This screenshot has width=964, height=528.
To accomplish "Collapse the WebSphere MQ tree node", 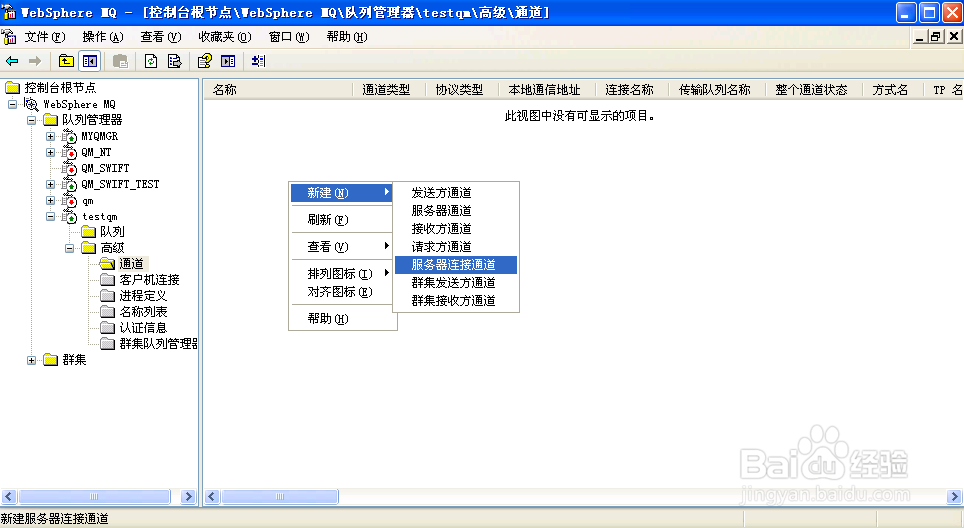I will point(12,104).
